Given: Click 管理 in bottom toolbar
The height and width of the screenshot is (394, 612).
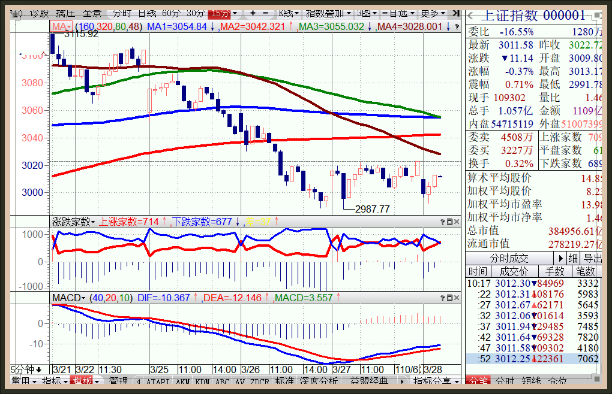Looking at the screenshot, I should pyautogui.click(x=118, y=381).
